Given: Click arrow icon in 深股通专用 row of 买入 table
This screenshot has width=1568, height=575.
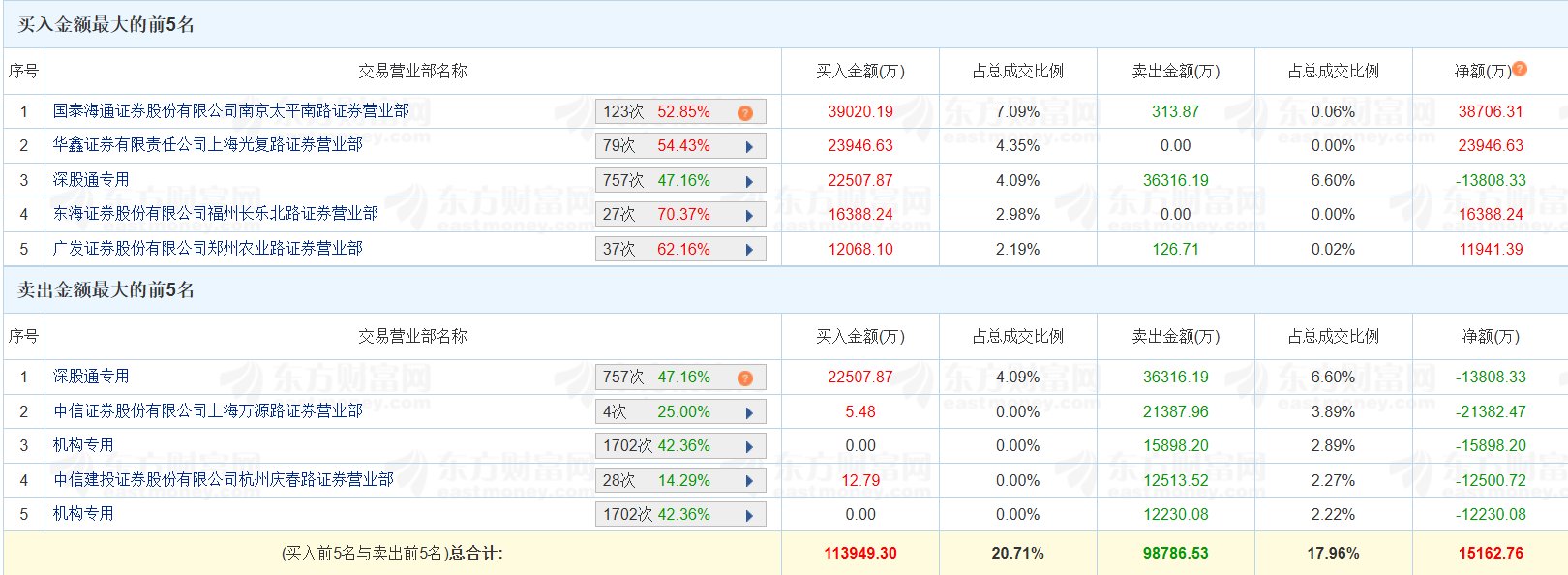Looking at the screenshot, I should [749, 182].
